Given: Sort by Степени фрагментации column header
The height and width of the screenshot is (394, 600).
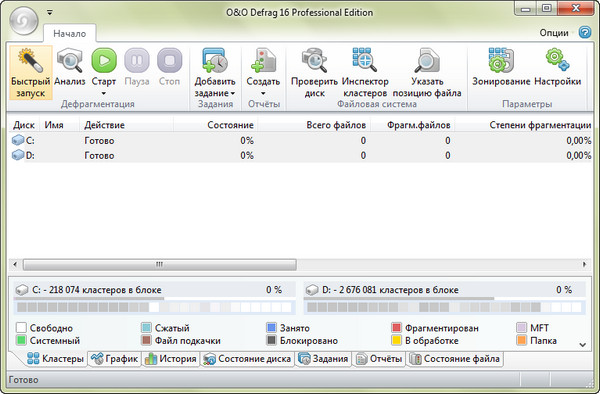Looking at the screenshot, I should coord(524,125).
